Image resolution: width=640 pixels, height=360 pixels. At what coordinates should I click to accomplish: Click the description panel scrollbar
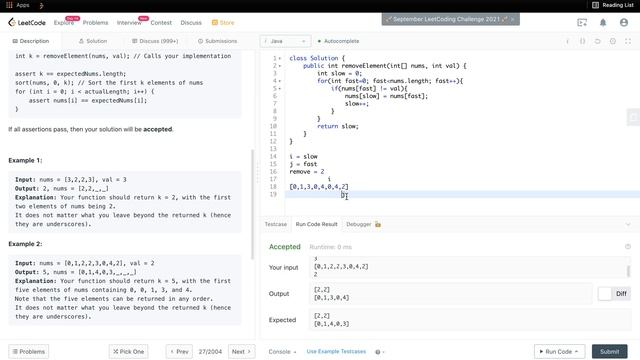coord(253,204)
